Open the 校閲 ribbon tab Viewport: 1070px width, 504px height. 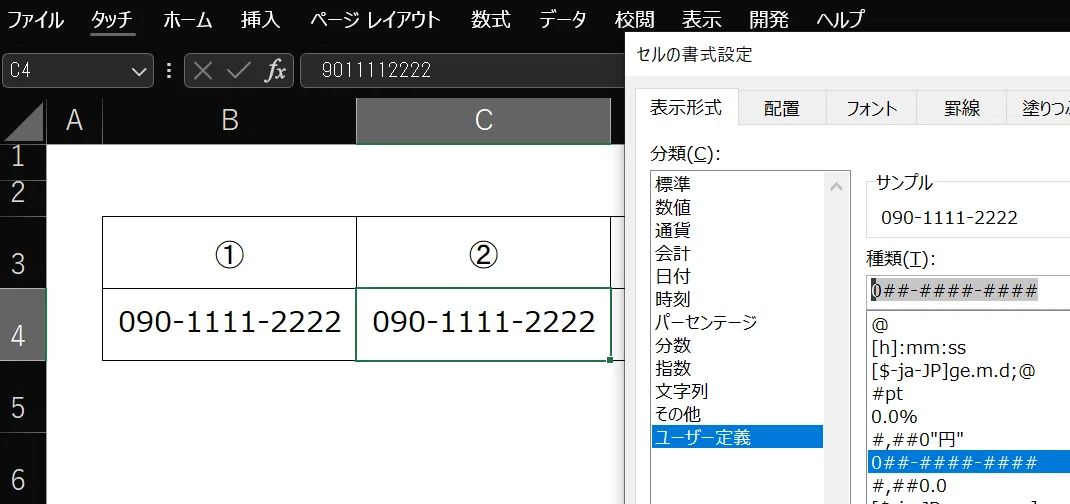(x=635, y=19)
